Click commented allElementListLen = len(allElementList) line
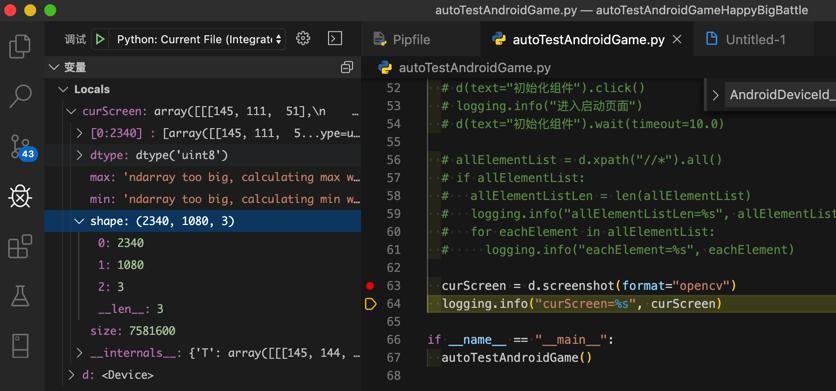This screenshot has width=836, height=391. [596, 196]
